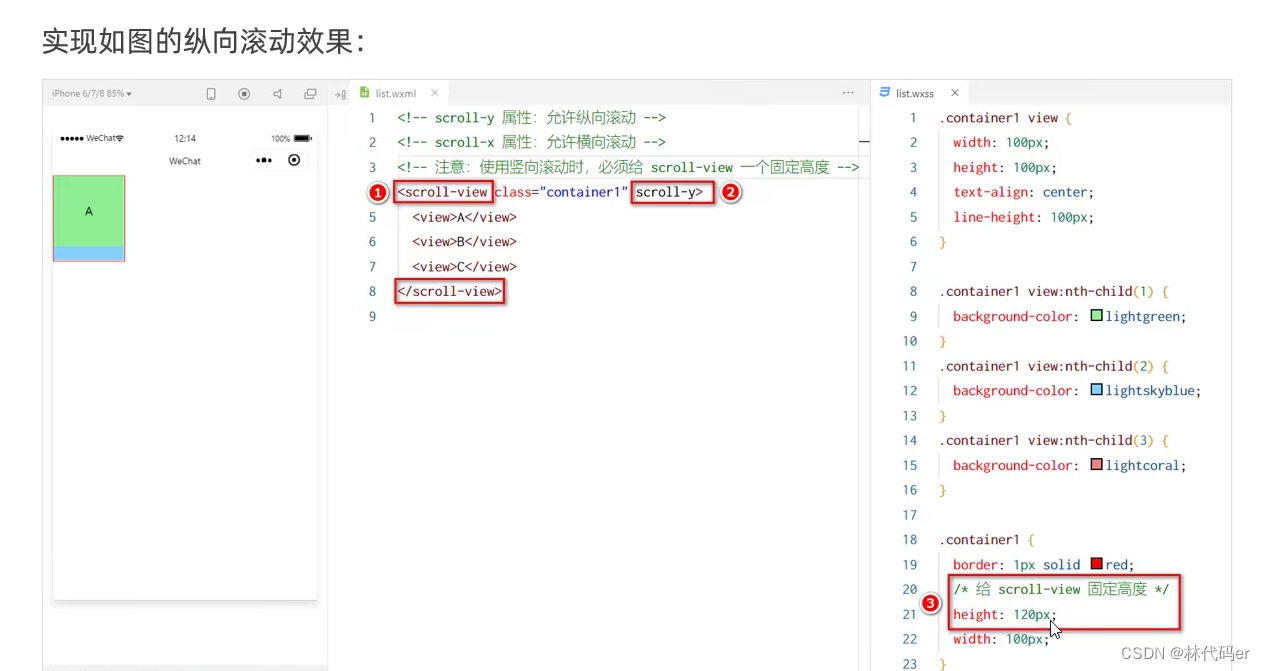
Task: Toggle the simulator sound mute icon
Action: click(277, 92)
